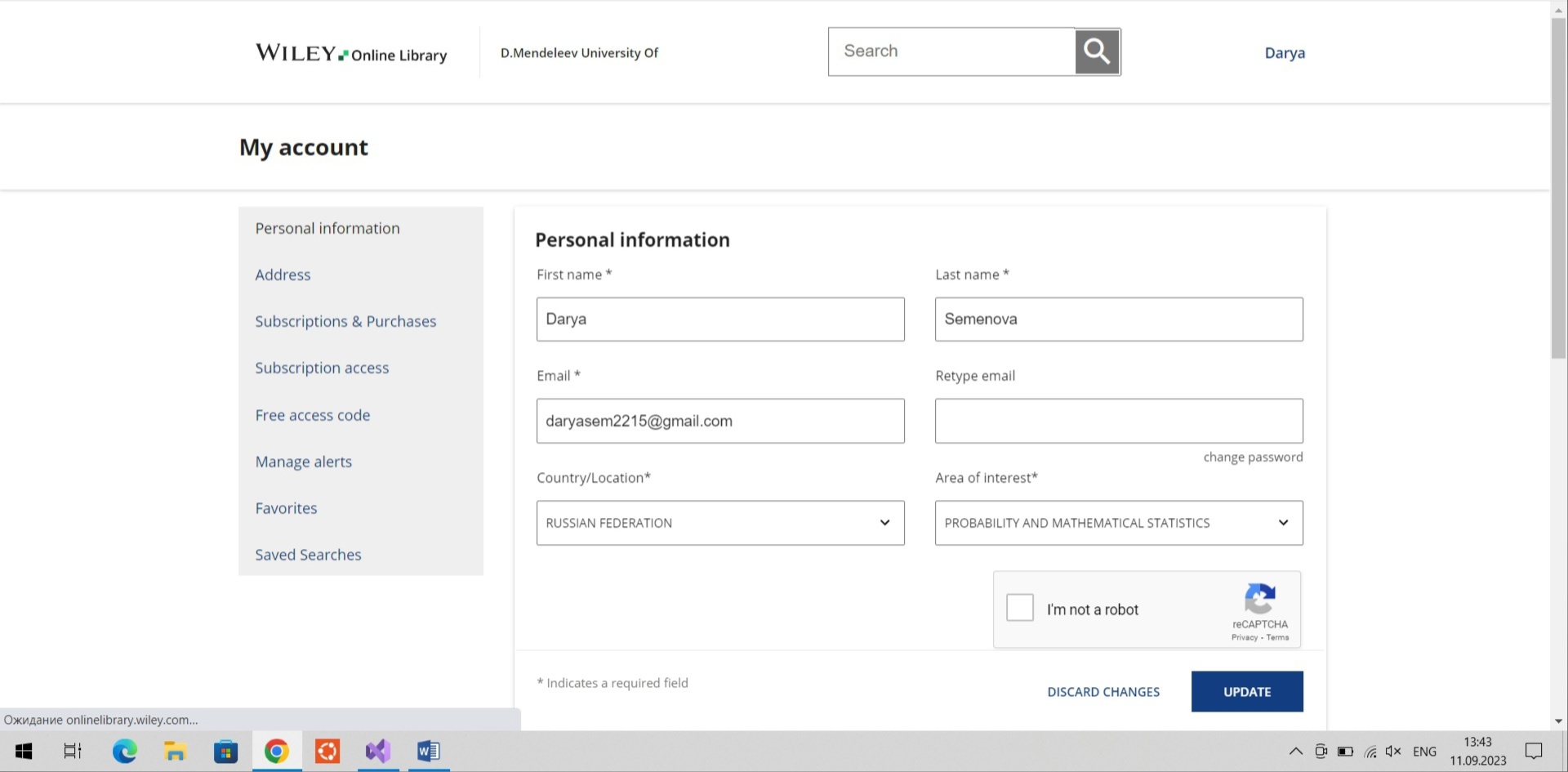Click the ENG language indicator
This screenshot has width=1568, height=772.
(1424, 752)
